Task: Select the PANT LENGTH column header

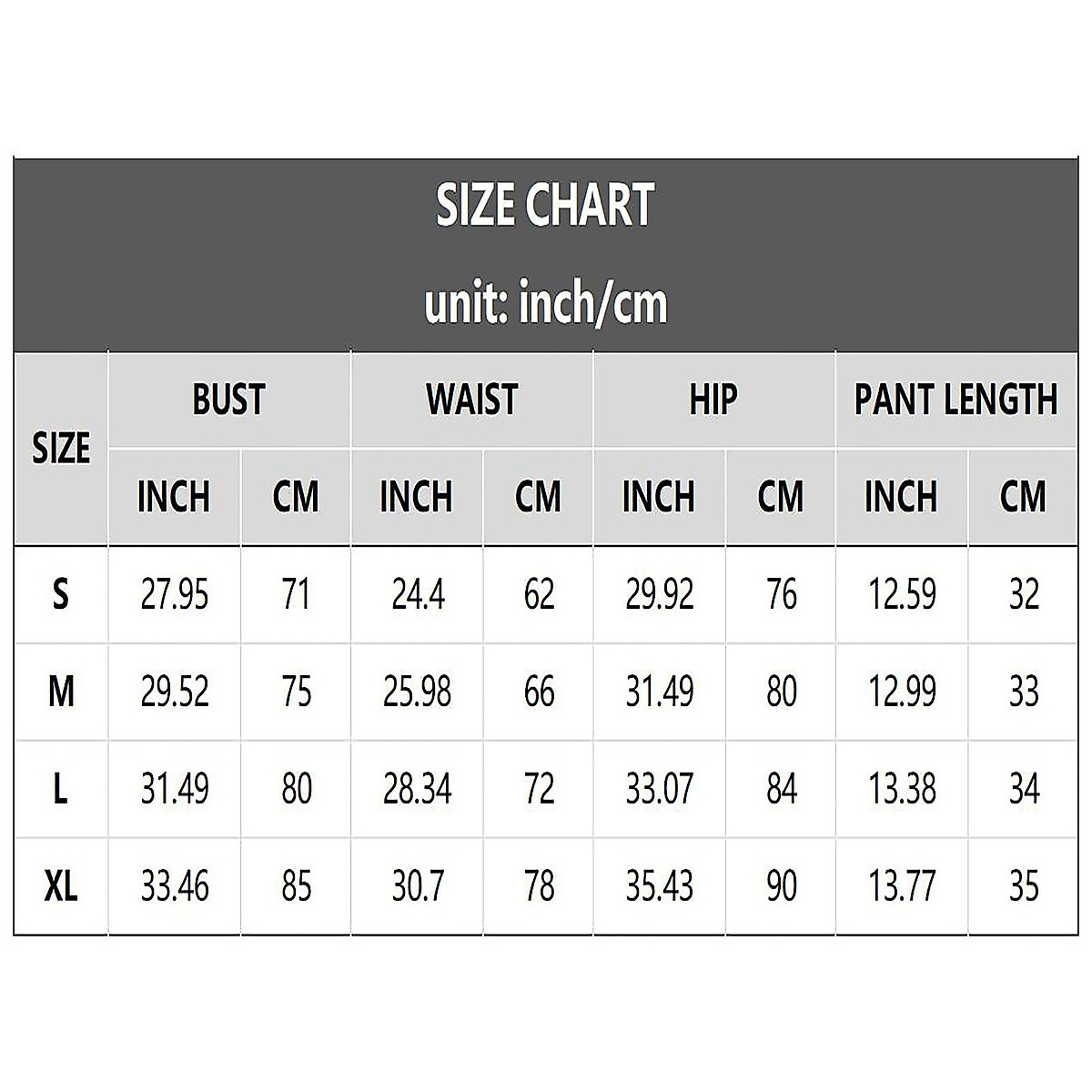Action: click(x=955, y=400)
